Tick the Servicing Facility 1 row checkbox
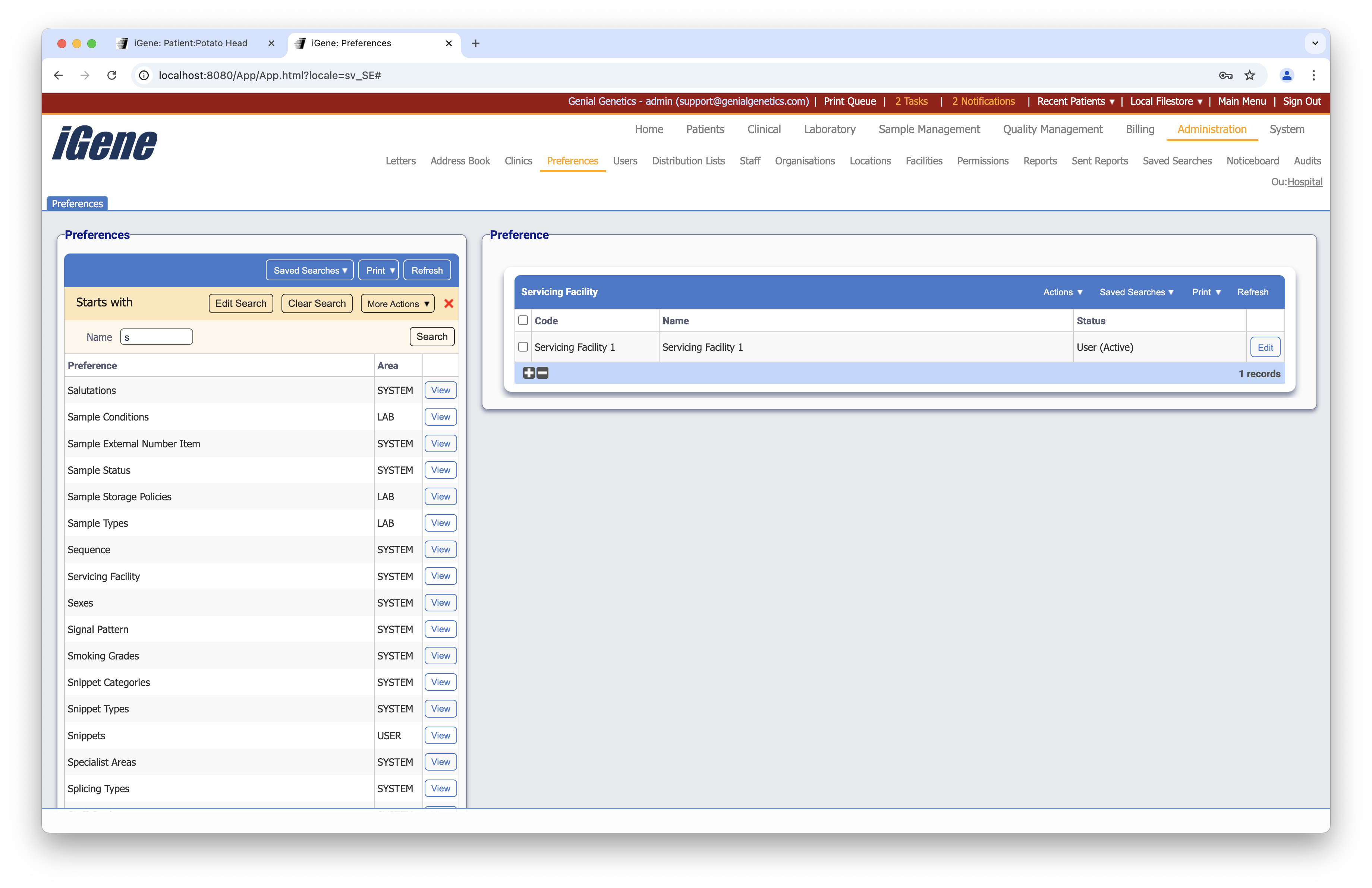Viewport: 1372px width, 888px height. coord(523,347)
